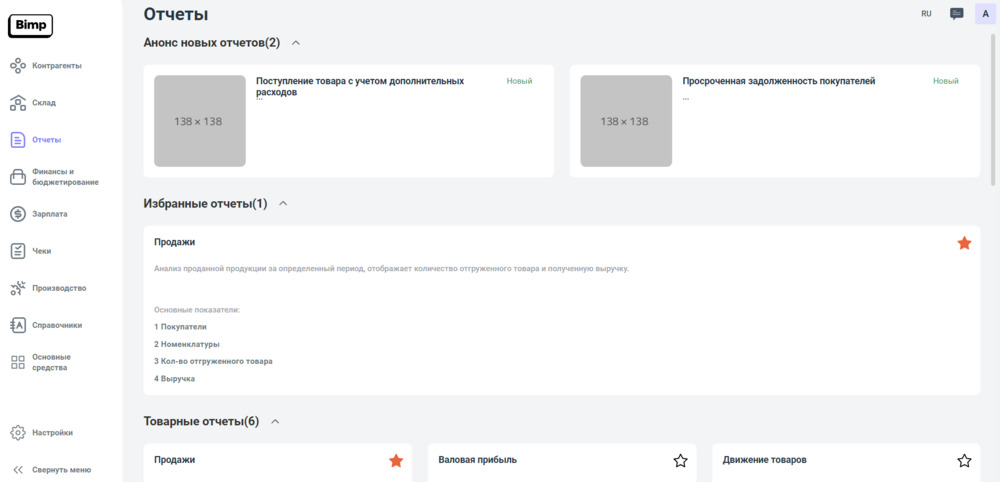
Task: Open the user avatar A profile
Action: (985, 14)
